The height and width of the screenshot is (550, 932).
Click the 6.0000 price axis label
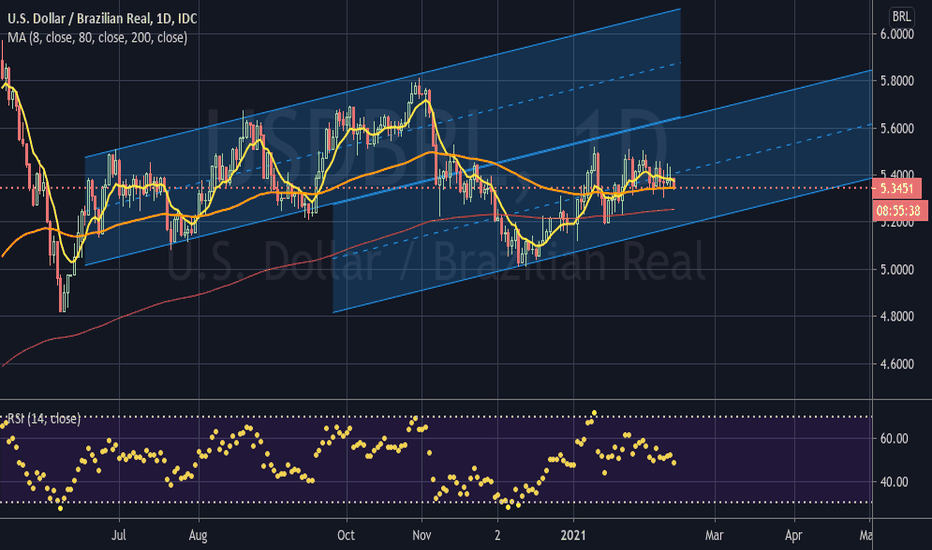[896, 34]
